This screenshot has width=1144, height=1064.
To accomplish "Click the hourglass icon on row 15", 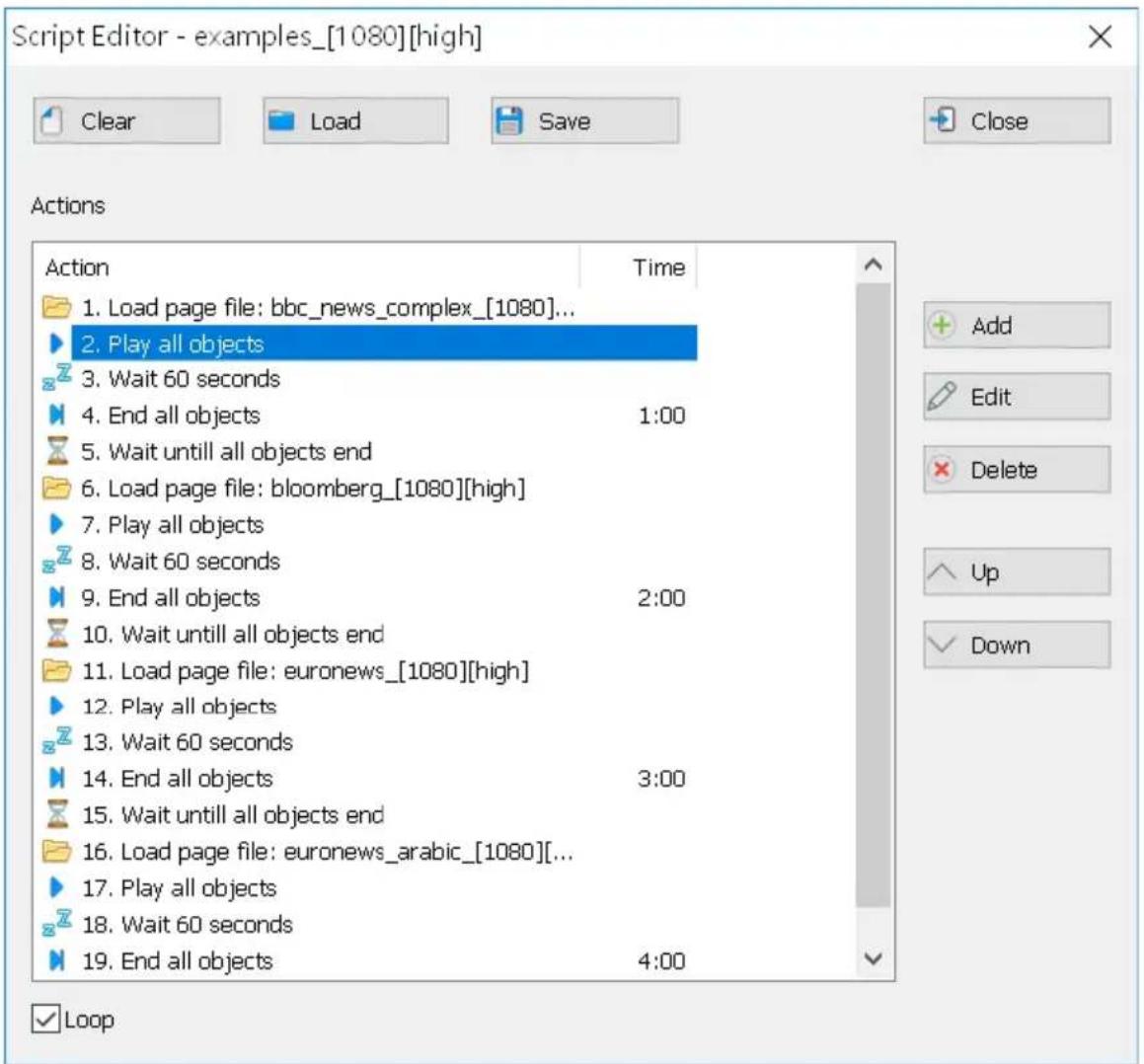I will tap(57, 814).
